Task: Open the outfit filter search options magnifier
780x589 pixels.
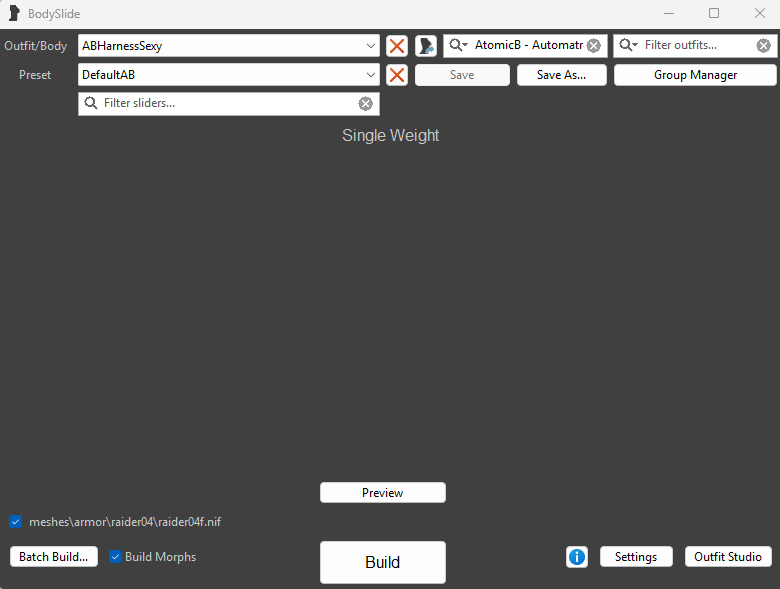Action: 628,45
